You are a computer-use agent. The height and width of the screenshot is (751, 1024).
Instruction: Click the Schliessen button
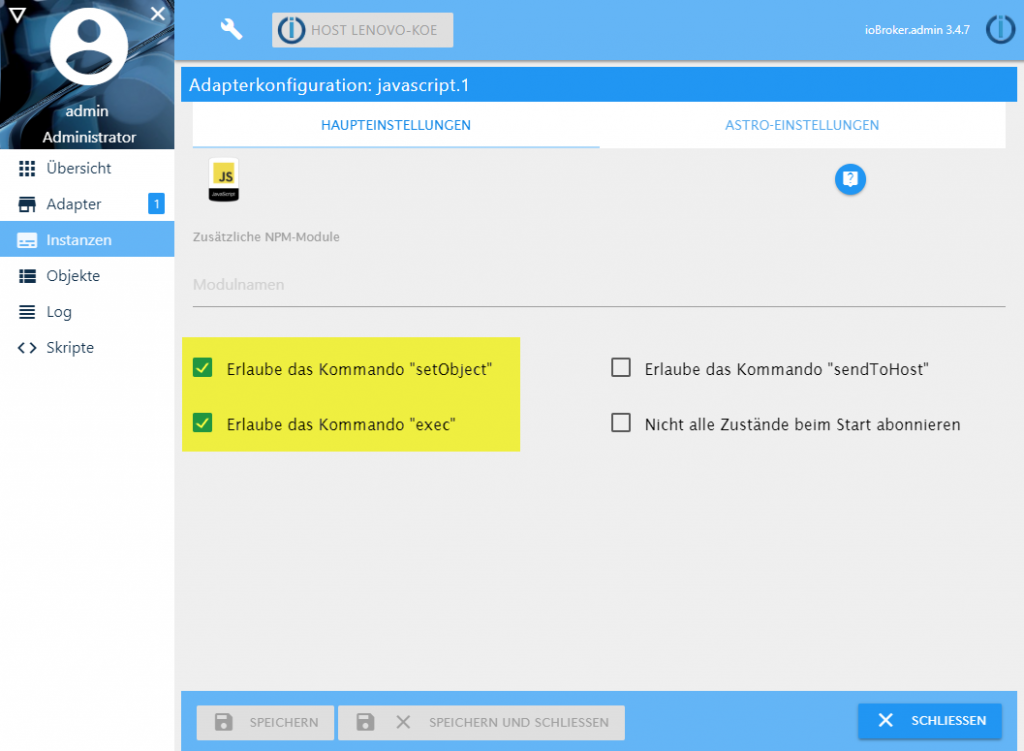click(x=929, y=720)
